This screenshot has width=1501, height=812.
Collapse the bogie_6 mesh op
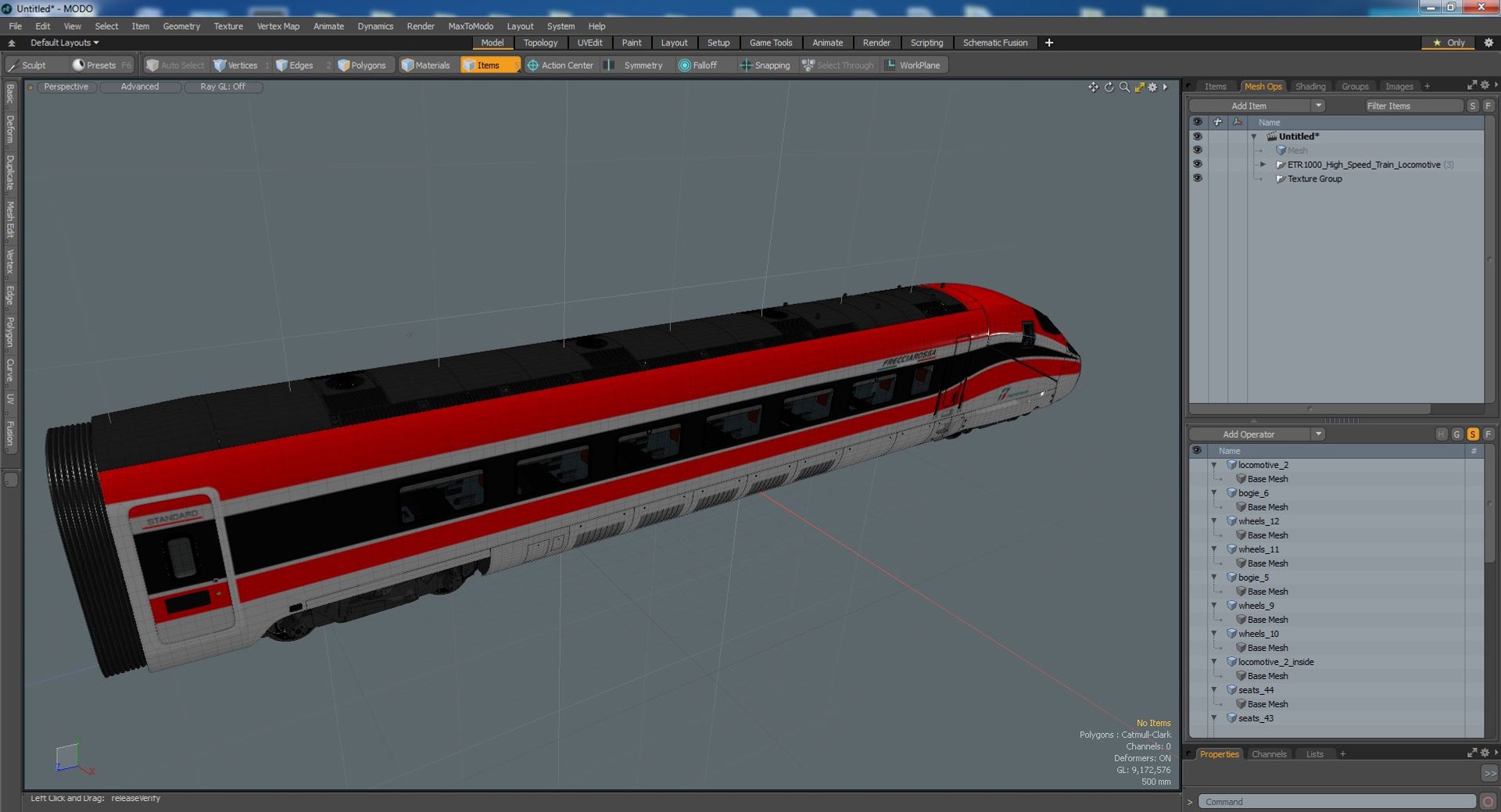[x=1214, y=493]
